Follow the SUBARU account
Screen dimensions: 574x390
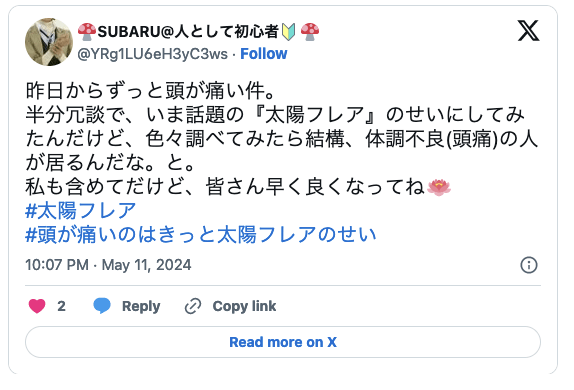264,54
